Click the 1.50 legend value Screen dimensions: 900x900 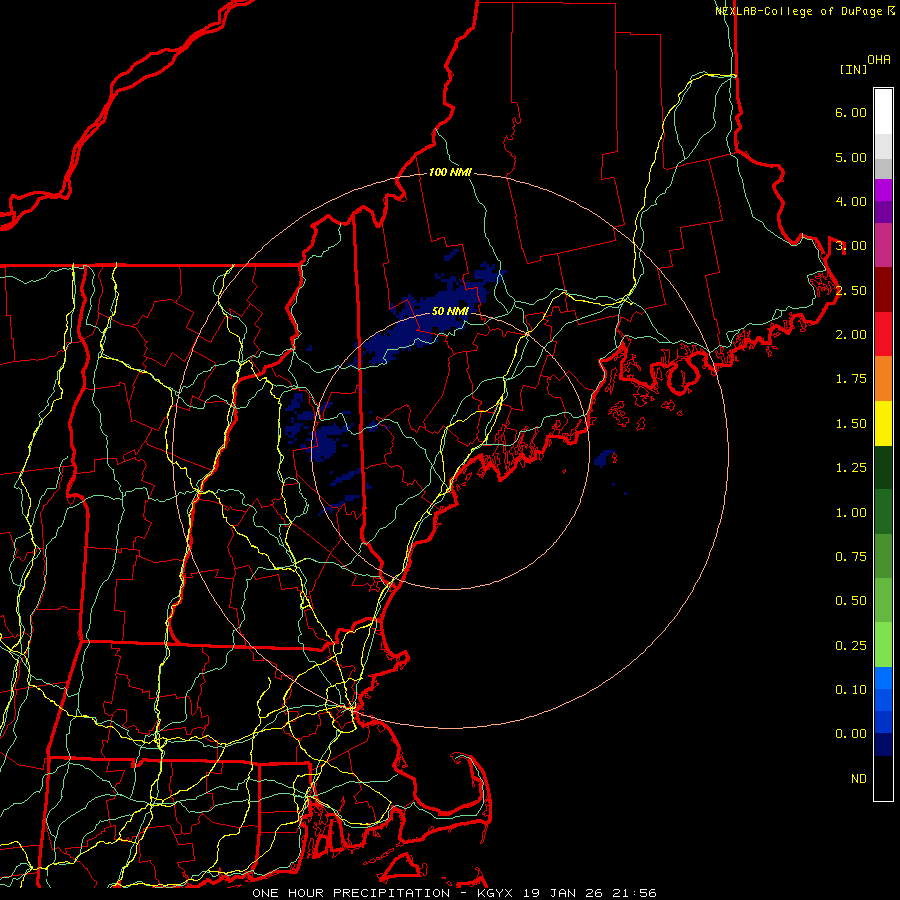tap(851, 424)
